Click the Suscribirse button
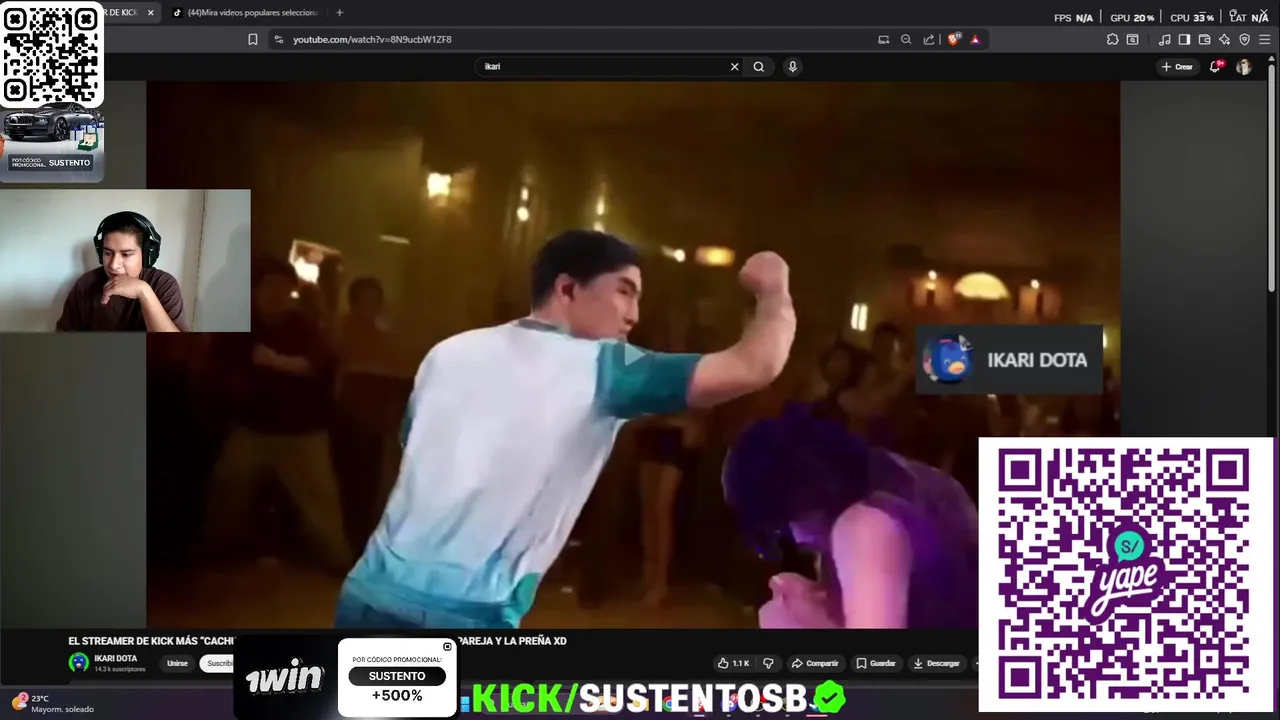Screen dimensions: 1280x720 coord(216,663)
